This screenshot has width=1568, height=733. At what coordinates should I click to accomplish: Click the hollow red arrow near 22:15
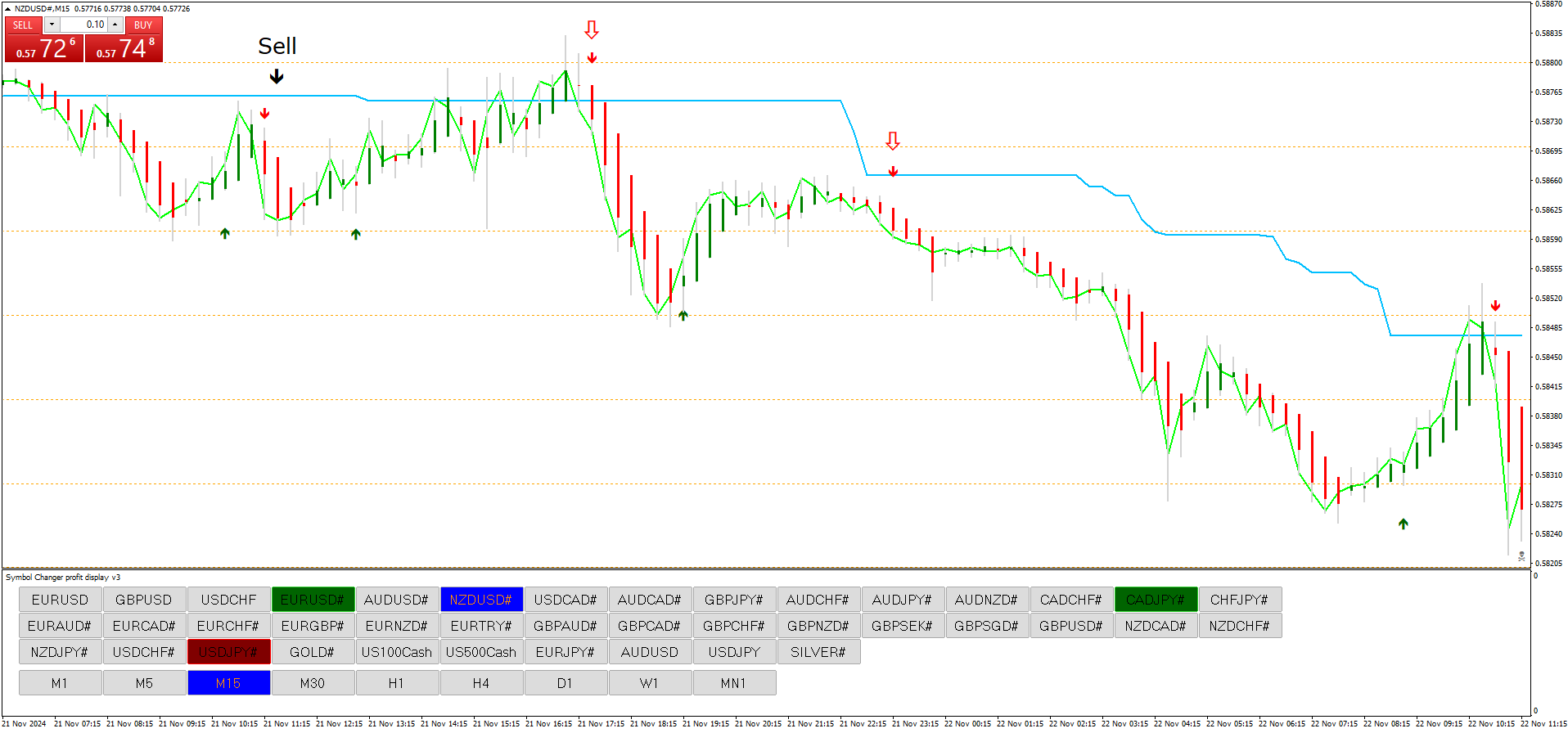click(x=893, y=141)
